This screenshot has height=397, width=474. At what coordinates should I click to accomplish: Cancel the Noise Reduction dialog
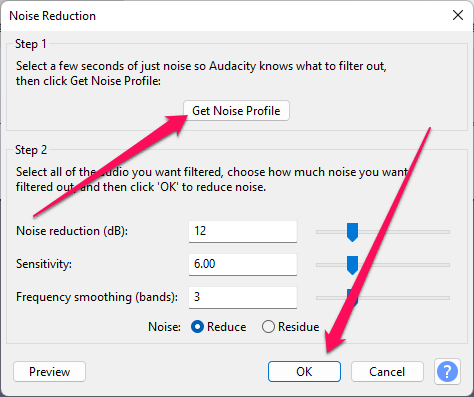tap(387, 371)
